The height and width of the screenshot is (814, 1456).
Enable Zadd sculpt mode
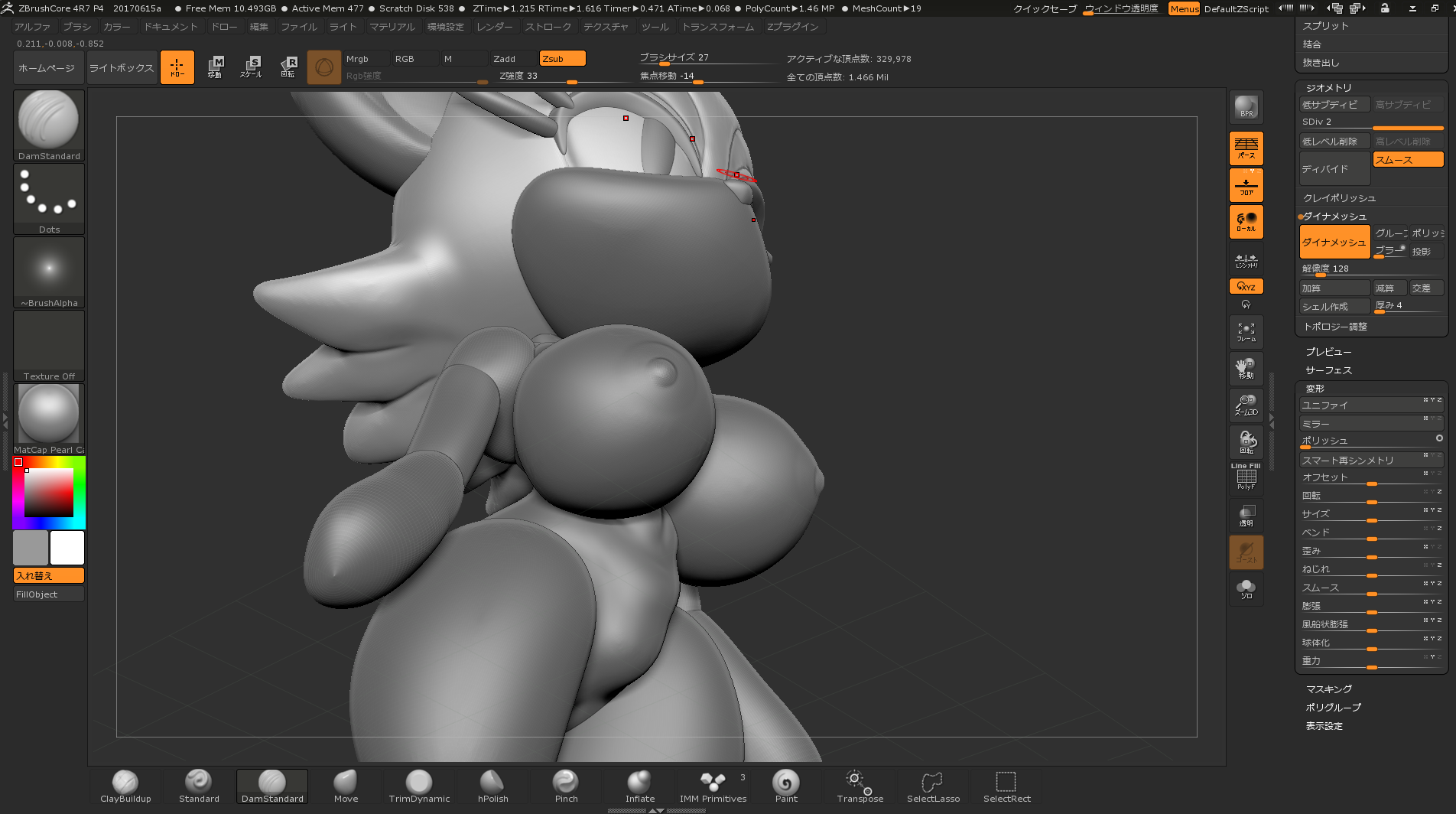[513, 59]
